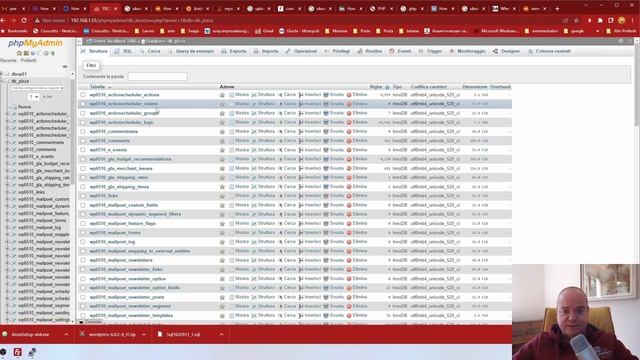Open the Importa tab
The height and width of the screenshot is (360, 640).
pos(267,51)
